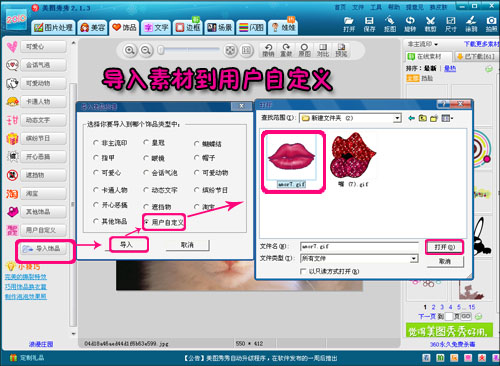The image size is (500, 366).
Task: Select the 蝴蝶结 radio button
Action: coord(197,144)
